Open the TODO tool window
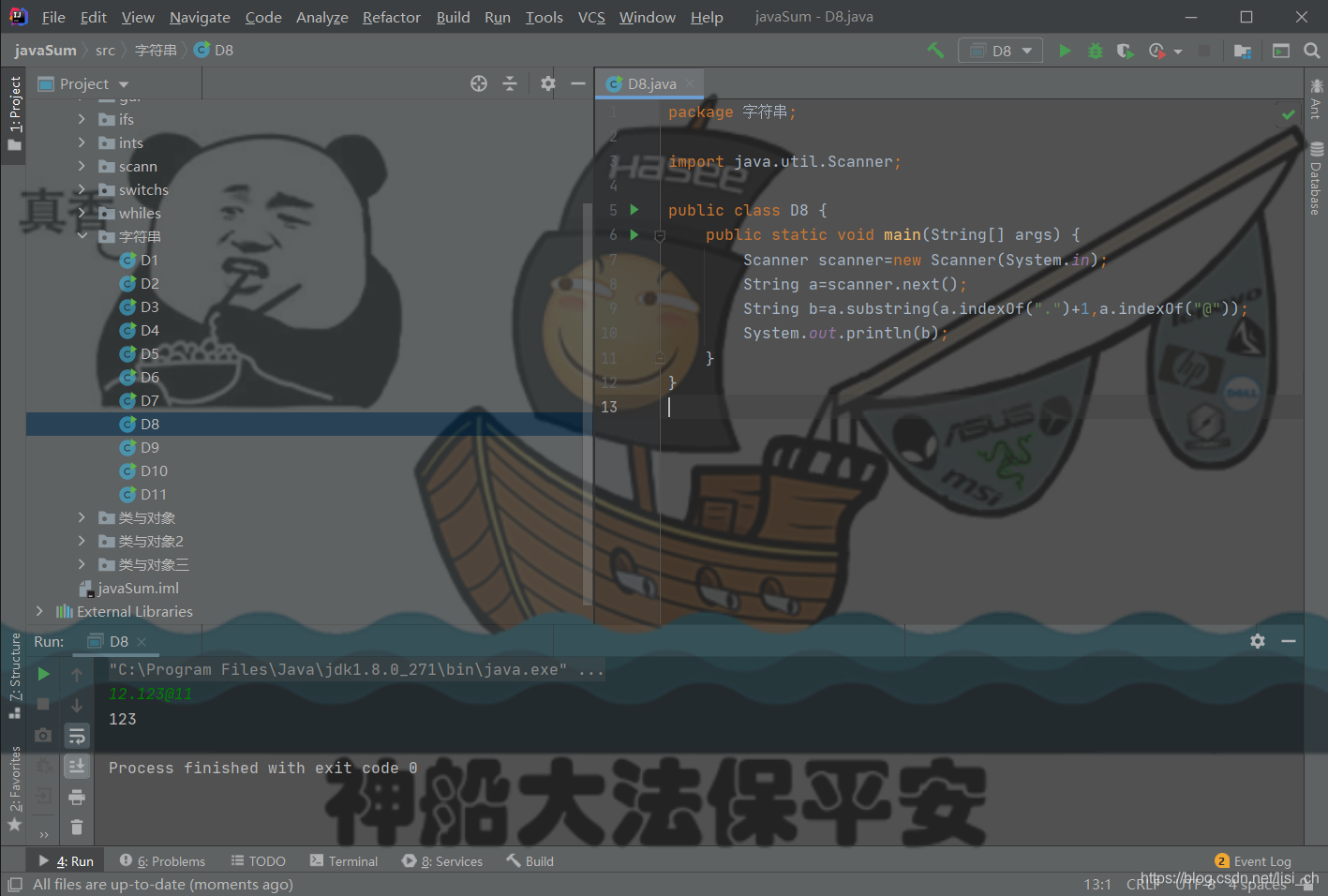Screen dimensions: 1328x896 (x=258, y=860)
